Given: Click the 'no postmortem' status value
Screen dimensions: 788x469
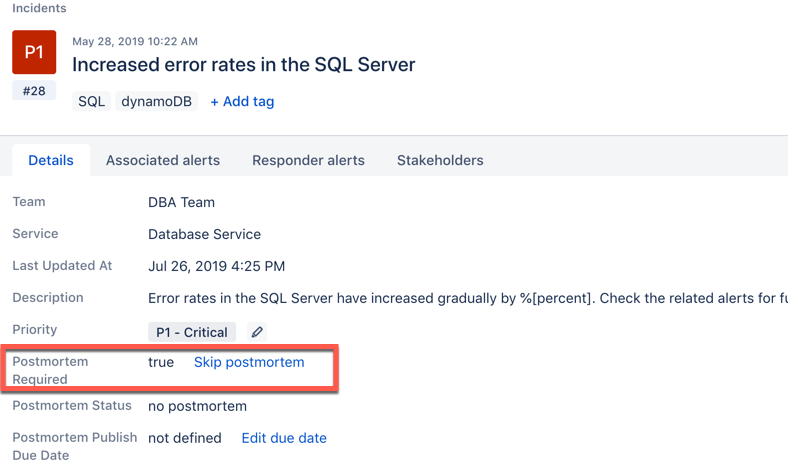Looking at the screenshot, I should pyautogui.click(x=197, y=406).
